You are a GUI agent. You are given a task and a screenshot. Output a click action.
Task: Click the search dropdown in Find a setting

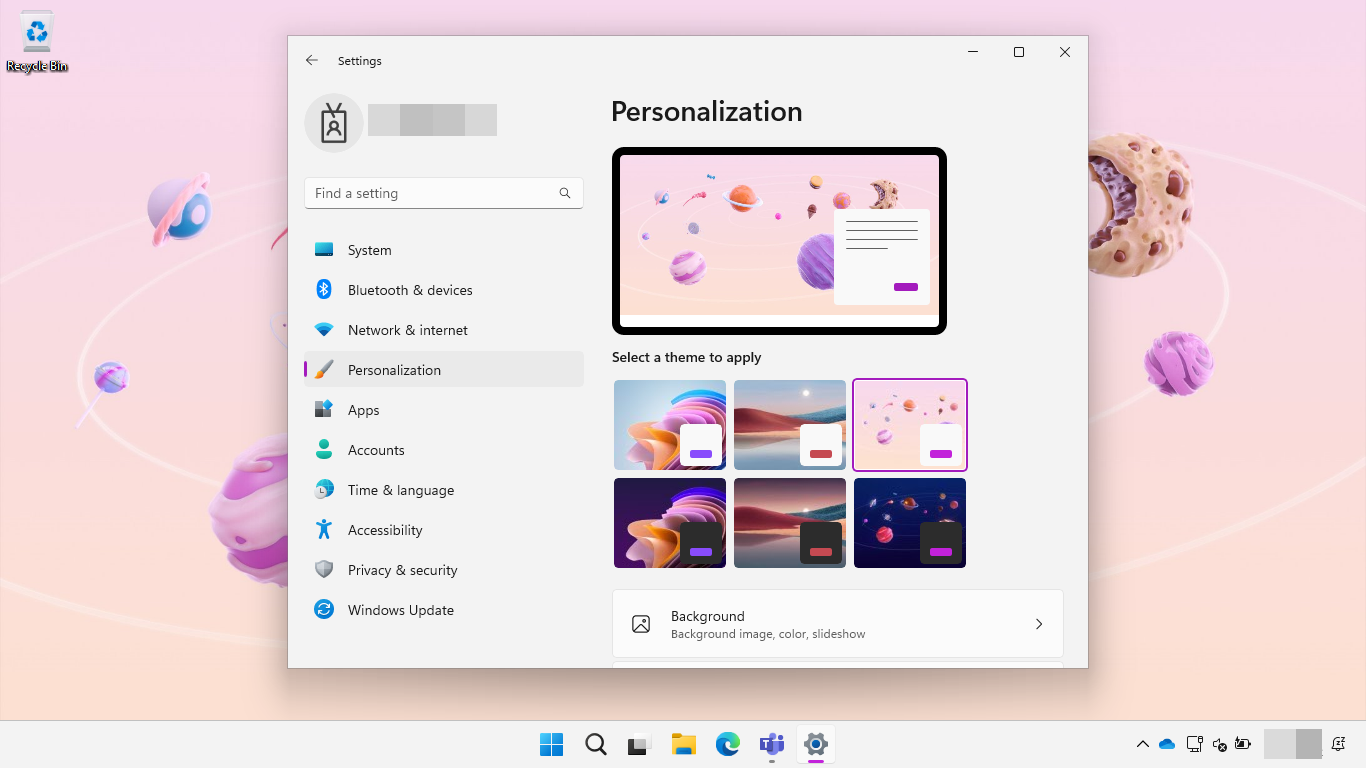coord(565,193)
